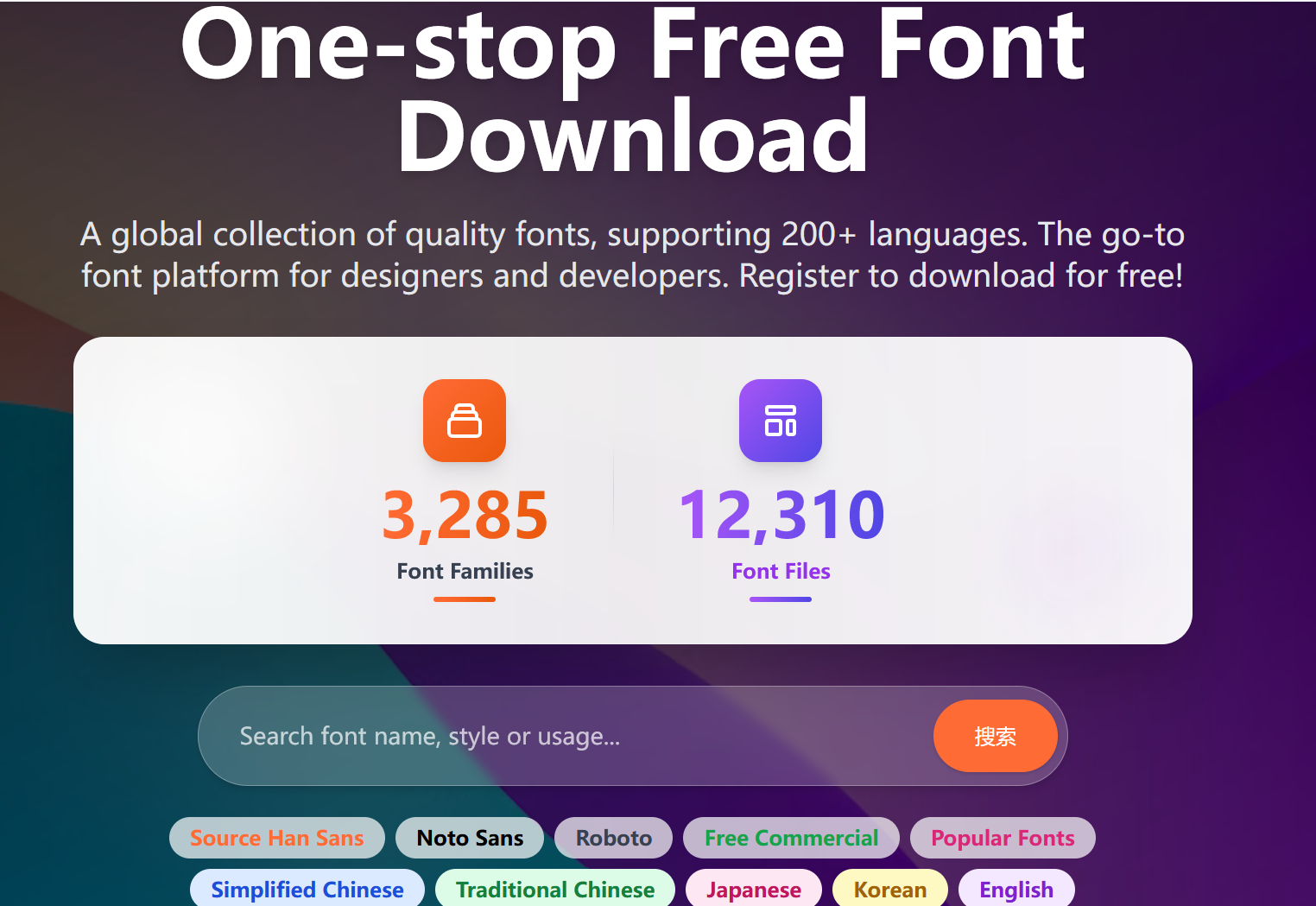The image size is (1316, 906).
Task: Select the Source Han Sans tag
Action: pyautogui.click(x=277, y=838)
